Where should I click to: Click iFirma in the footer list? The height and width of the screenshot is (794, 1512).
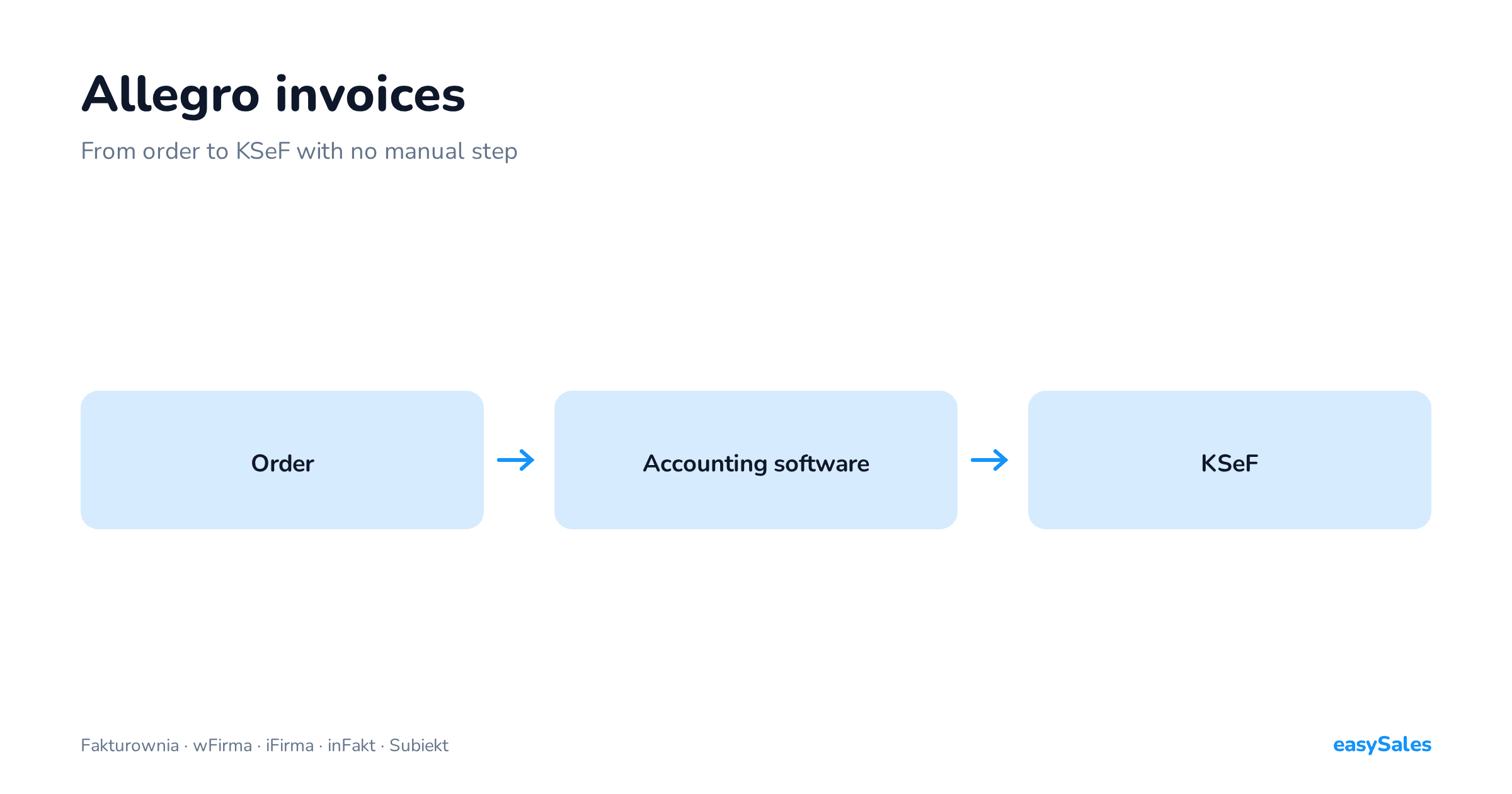pyautogui.click(x=290, y=745)
